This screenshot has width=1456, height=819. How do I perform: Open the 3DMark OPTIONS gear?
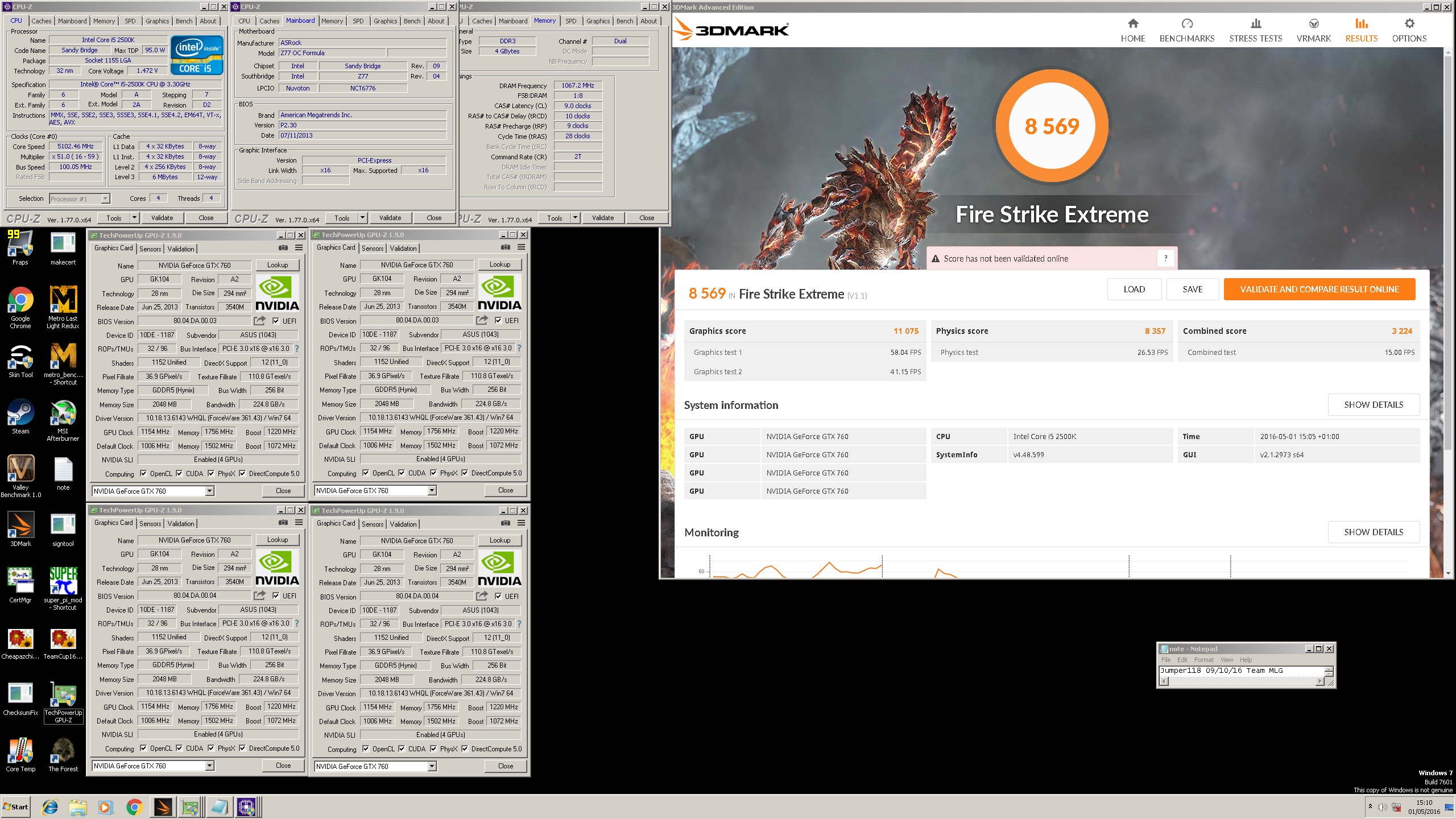pyautogui.click(x=1409, y=31)
